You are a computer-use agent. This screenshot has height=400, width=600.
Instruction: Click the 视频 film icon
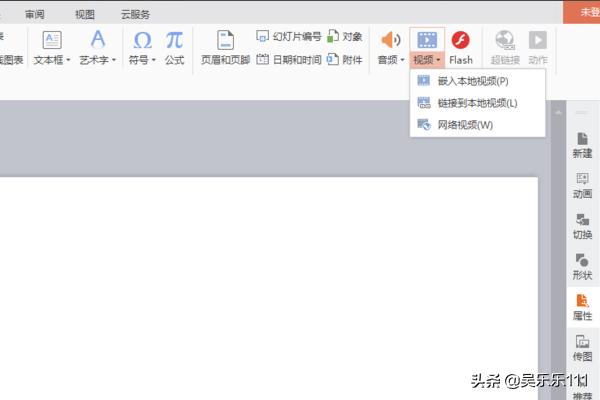(427, 40)
